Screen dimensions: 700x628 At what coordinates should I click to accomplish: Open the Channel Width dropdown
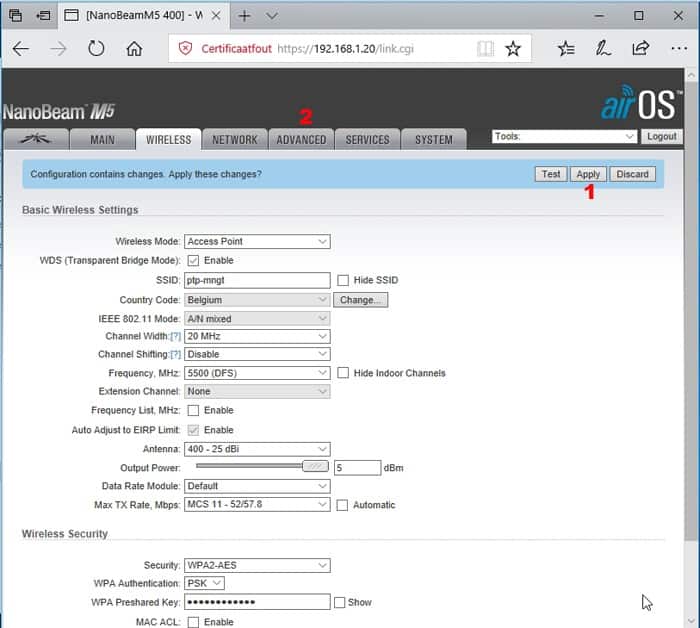point(257,336)
